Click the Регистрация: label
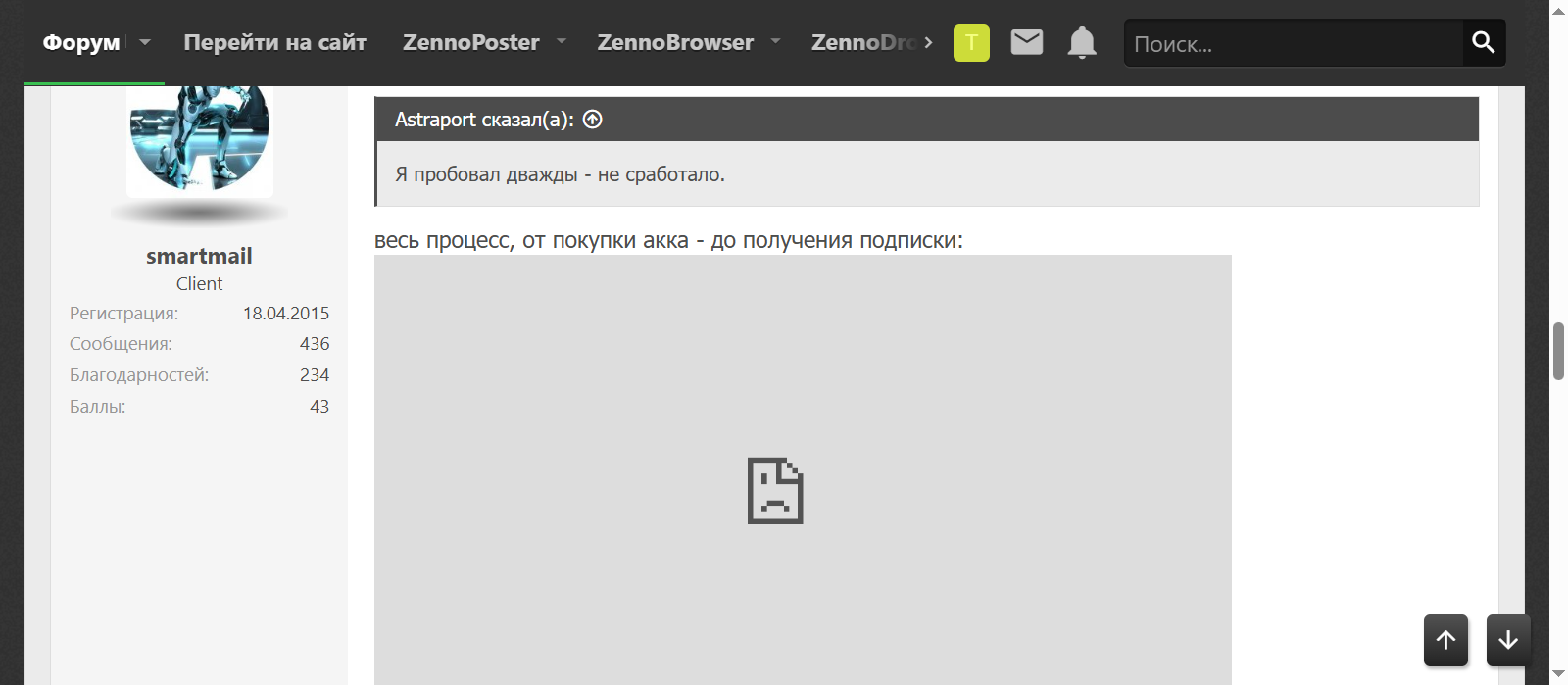 123,314
